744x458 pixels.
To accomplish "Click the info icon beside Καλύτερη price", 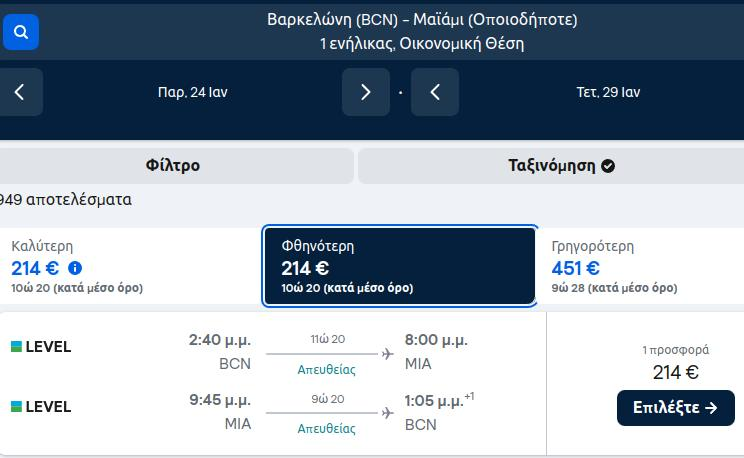I will click(x=75, y=268).
